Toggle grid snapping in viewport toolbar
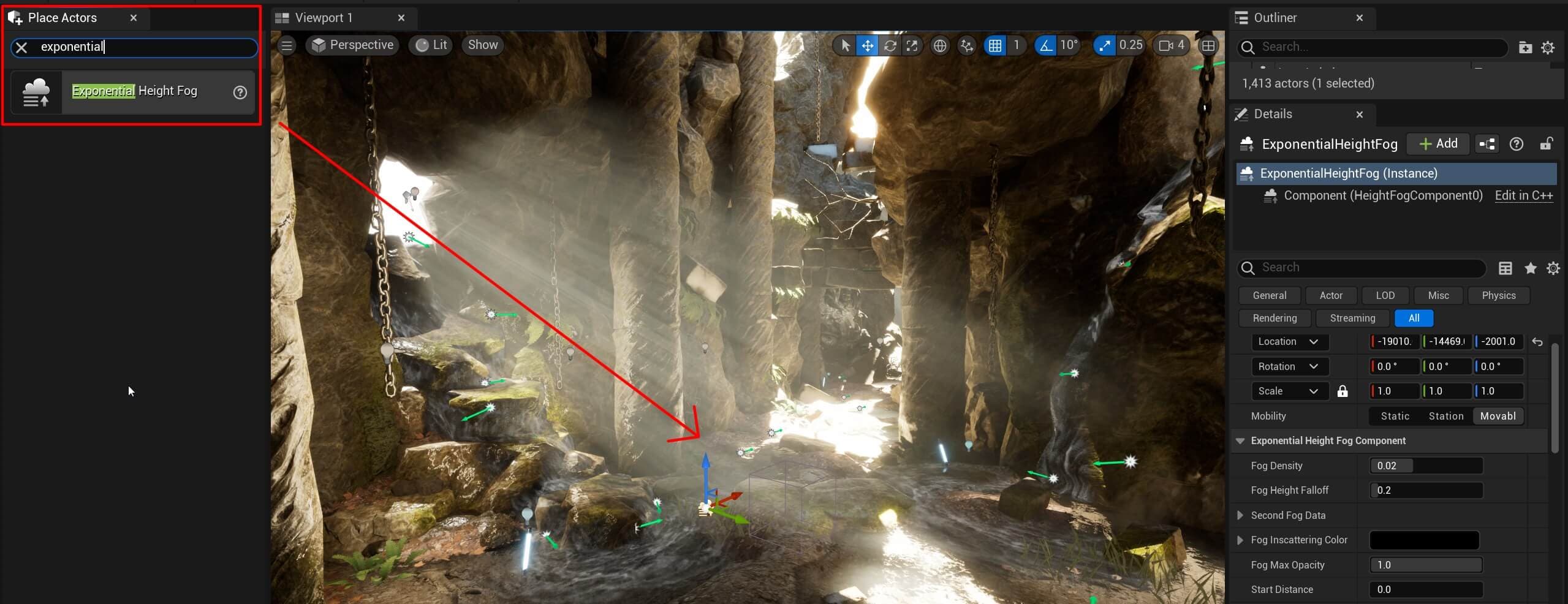 click(995, 45)
